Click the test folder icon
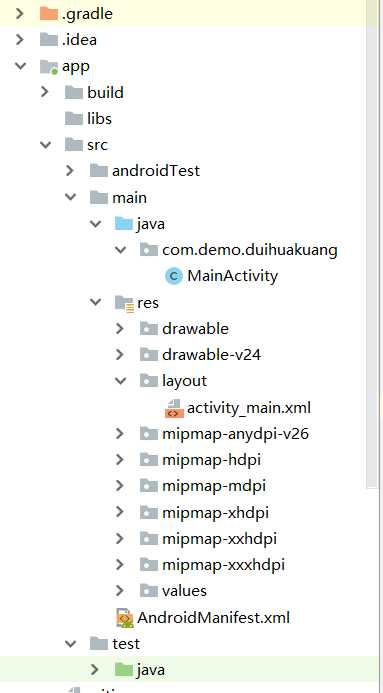383x693 pixels. [x=99, y=644]
